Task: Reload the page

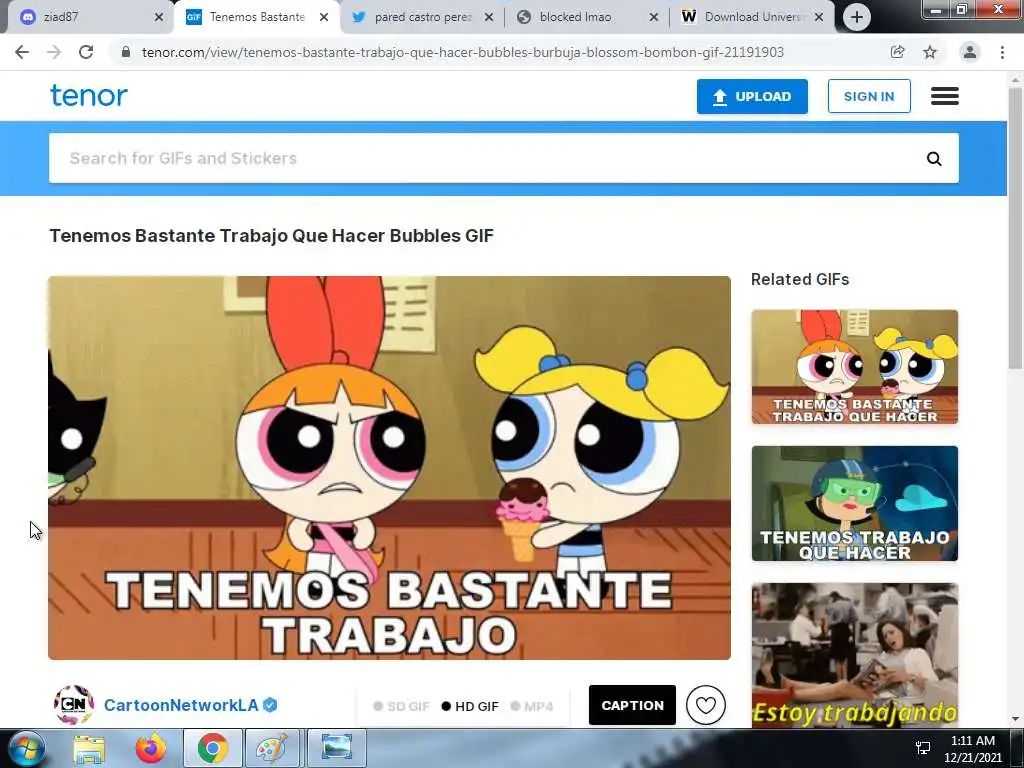Action: [86, 52]
